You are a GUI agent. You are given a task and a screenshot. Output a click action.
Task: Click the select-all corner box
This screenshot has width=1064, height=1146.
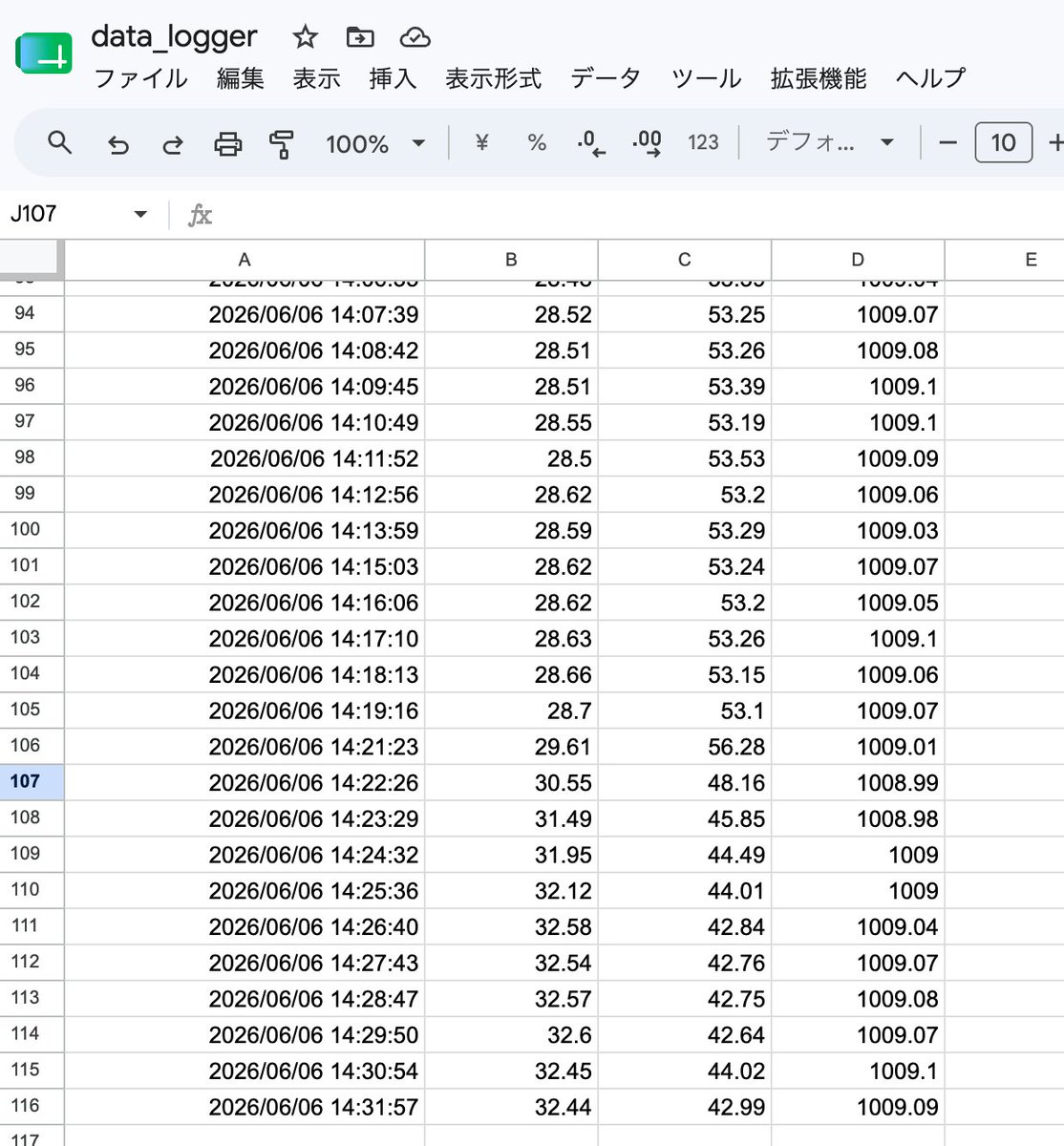coord(31,259)
